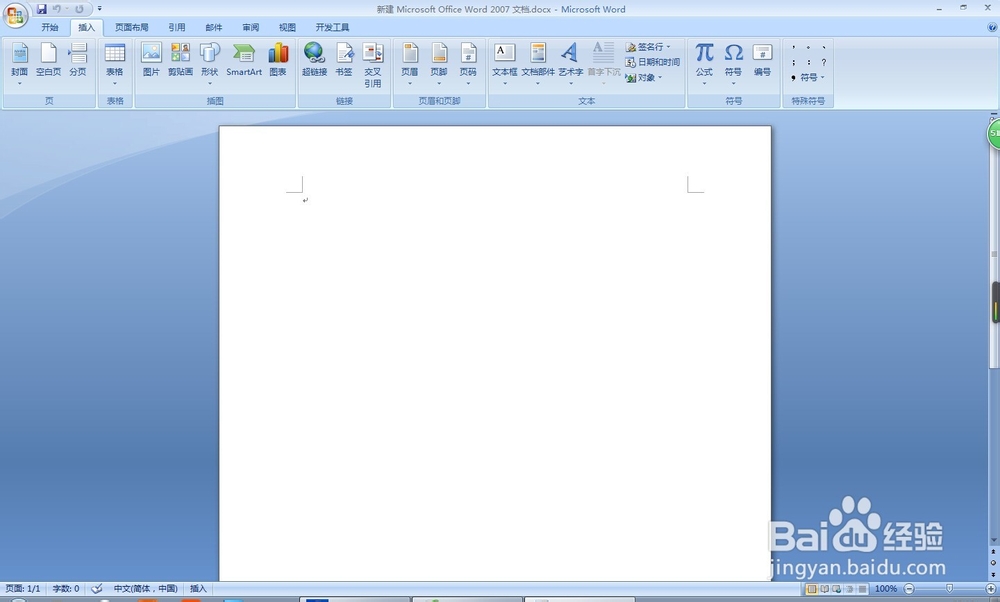Switch to Print Layout view

tap(811, 589)
